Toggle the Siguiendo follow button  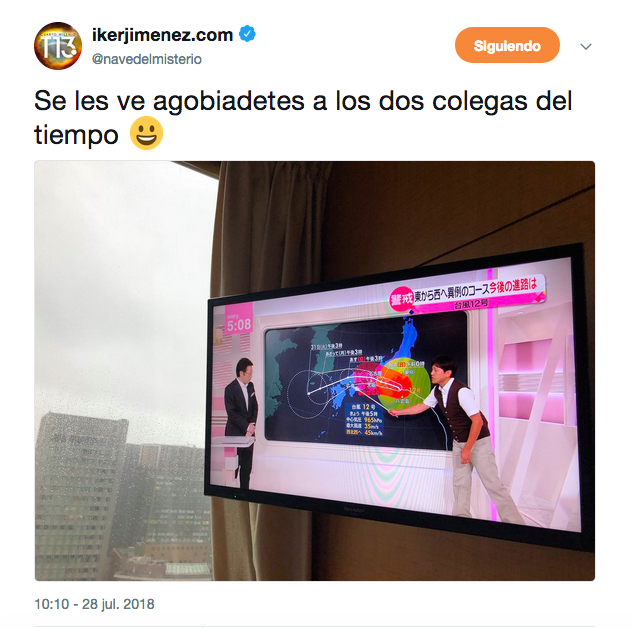tap(507, 46)
